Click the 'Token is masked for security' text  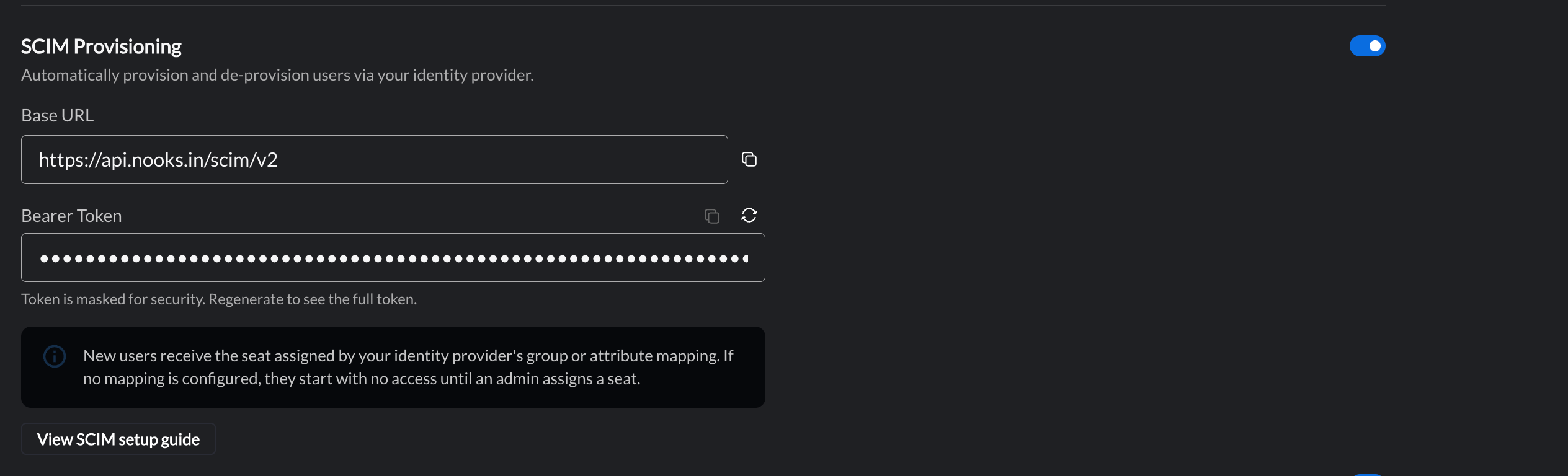click(x=113, y=299)
